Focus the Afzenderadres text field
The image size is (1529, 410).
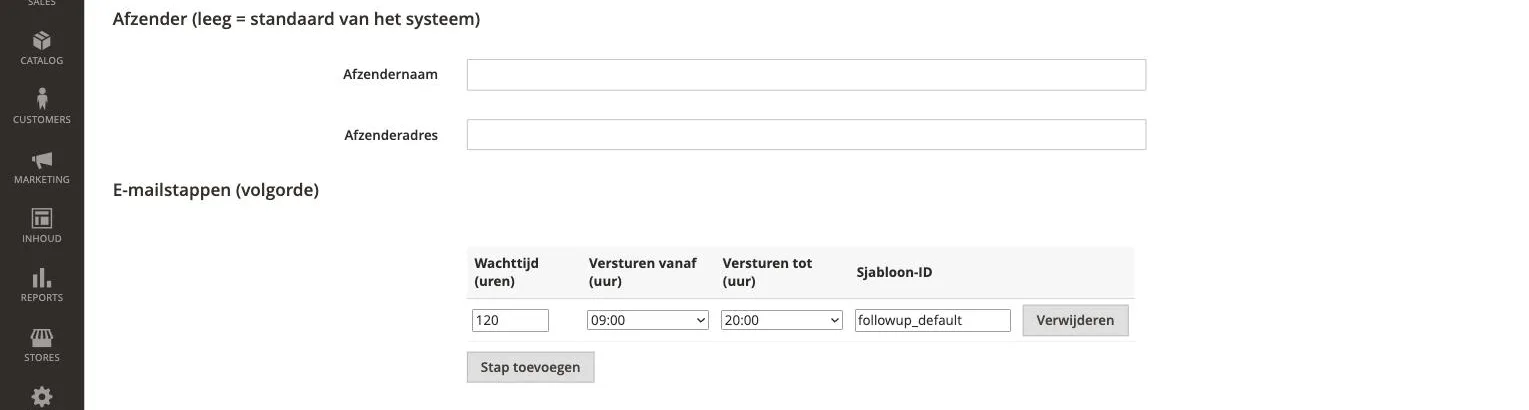[806, 135]
